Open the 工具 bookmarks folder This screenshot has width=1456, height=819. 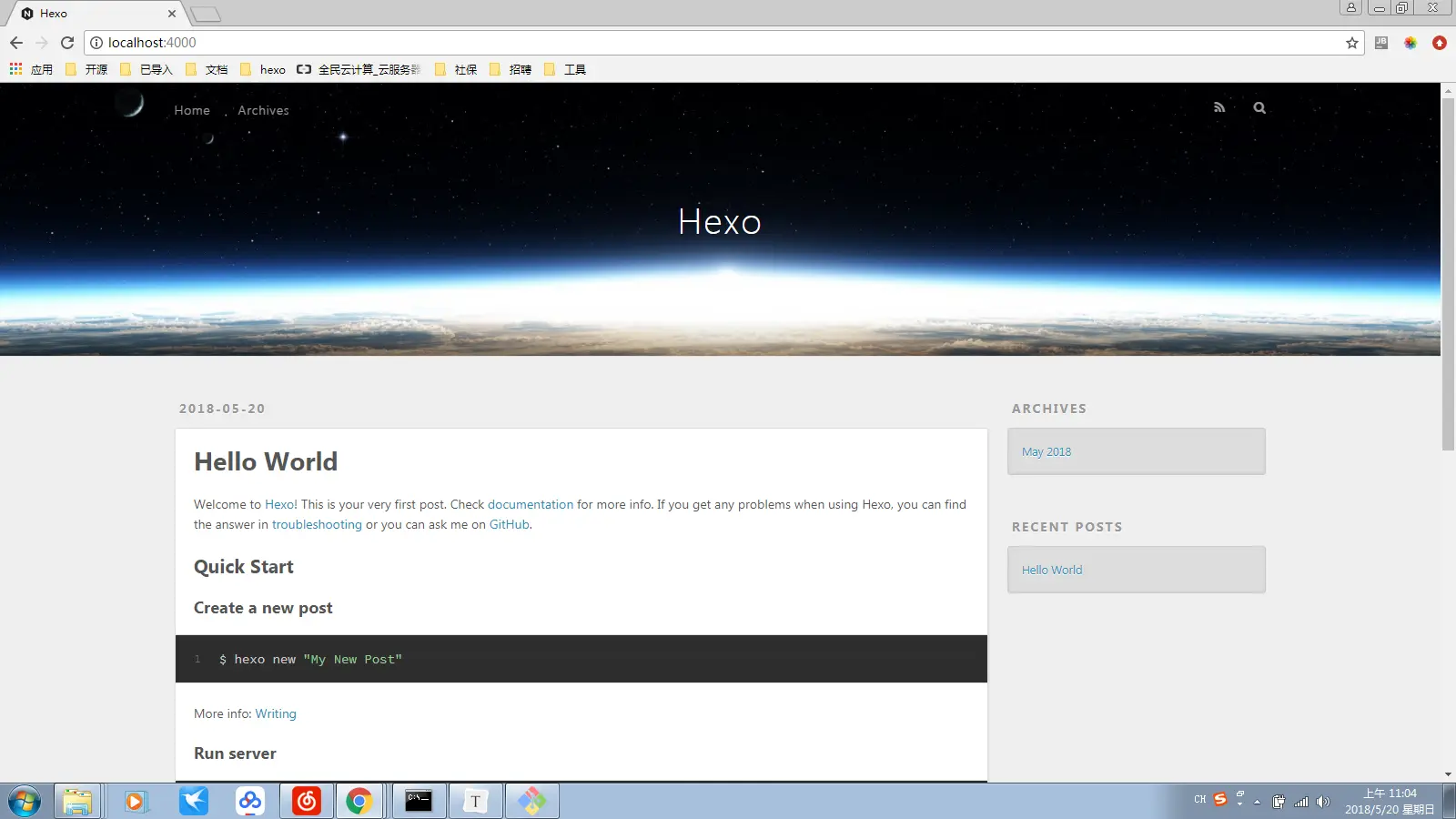pos(565,69)
